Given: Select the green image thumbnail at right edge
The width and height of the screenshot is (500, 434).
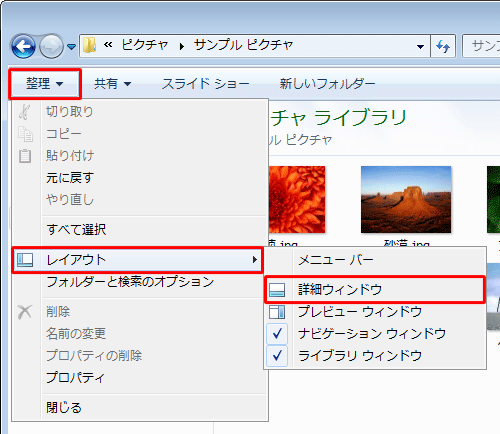Looking at the screenshot, I should (494, 199).
